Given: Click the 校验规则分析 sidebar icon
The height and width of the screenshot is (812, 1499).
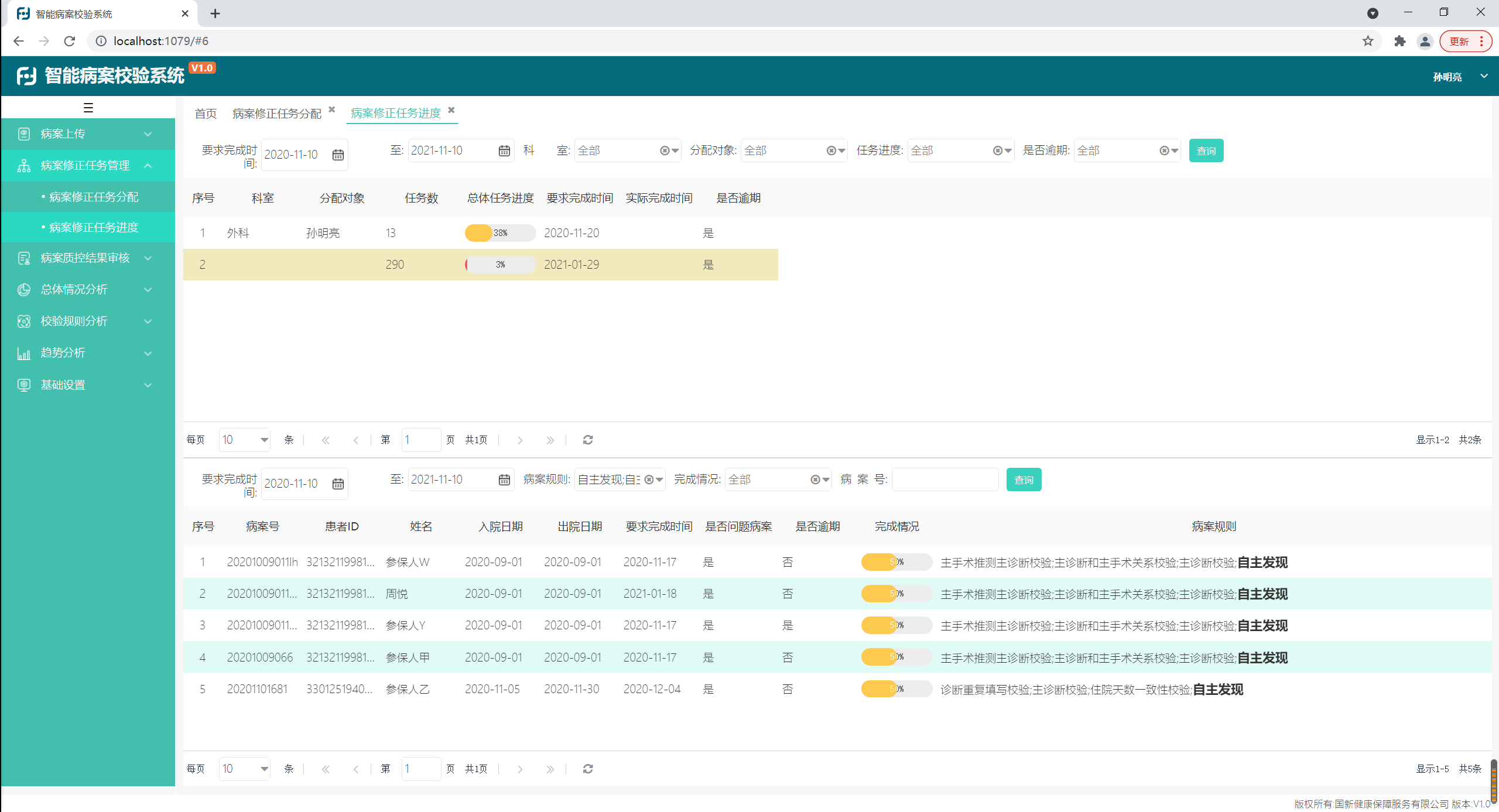Looking at the screenshot, I should (x=24, y=321).
